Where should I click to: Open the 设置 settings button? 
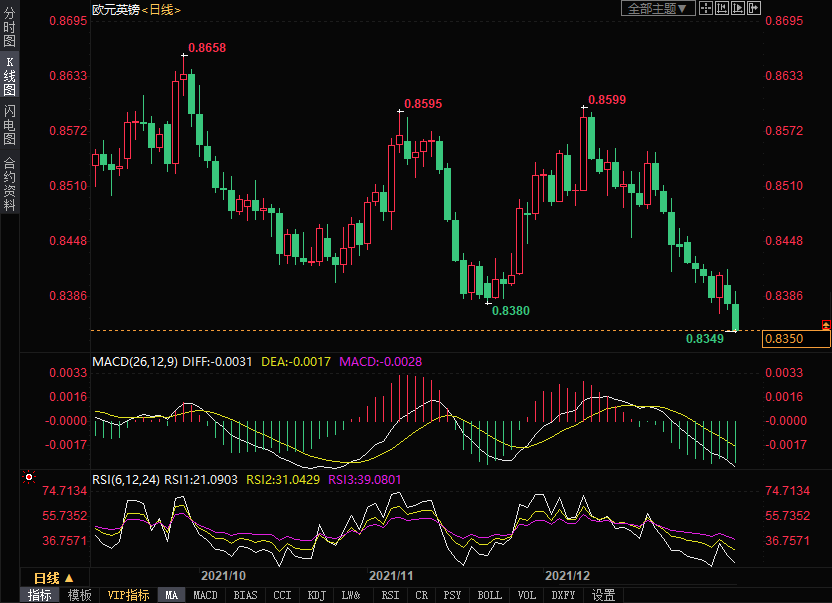coord(603,595)
